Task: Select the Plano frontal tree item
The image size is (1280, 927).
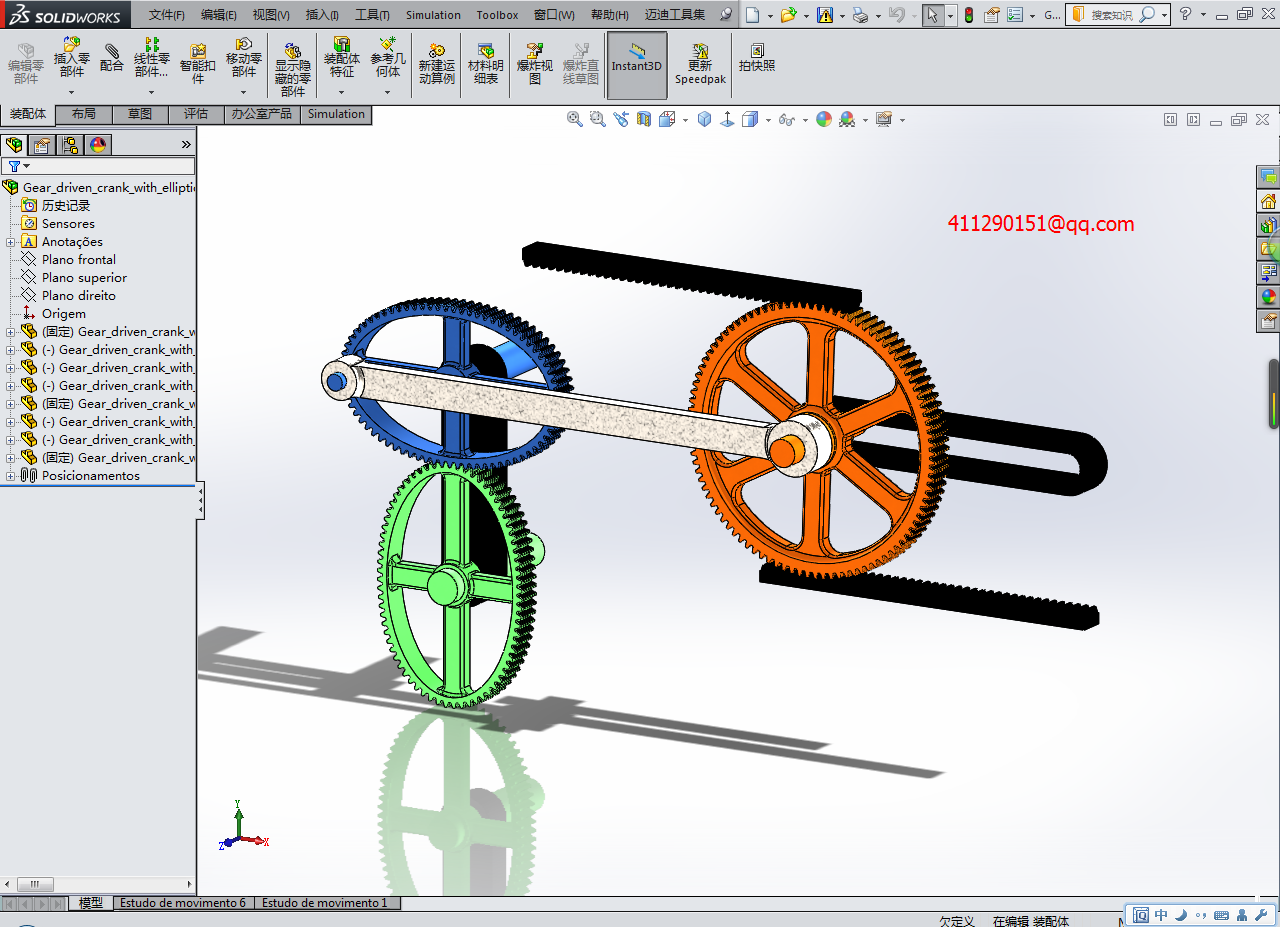Action: tap(79, 260)
